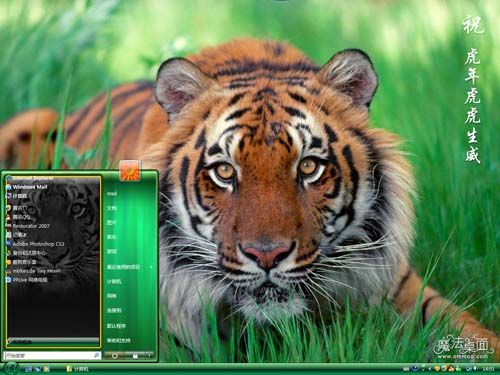Click the taskbar Computer window button
Image resolution: width=500 pixels, height=375 pixels.
pyautogui.click(x=77, y=369)
